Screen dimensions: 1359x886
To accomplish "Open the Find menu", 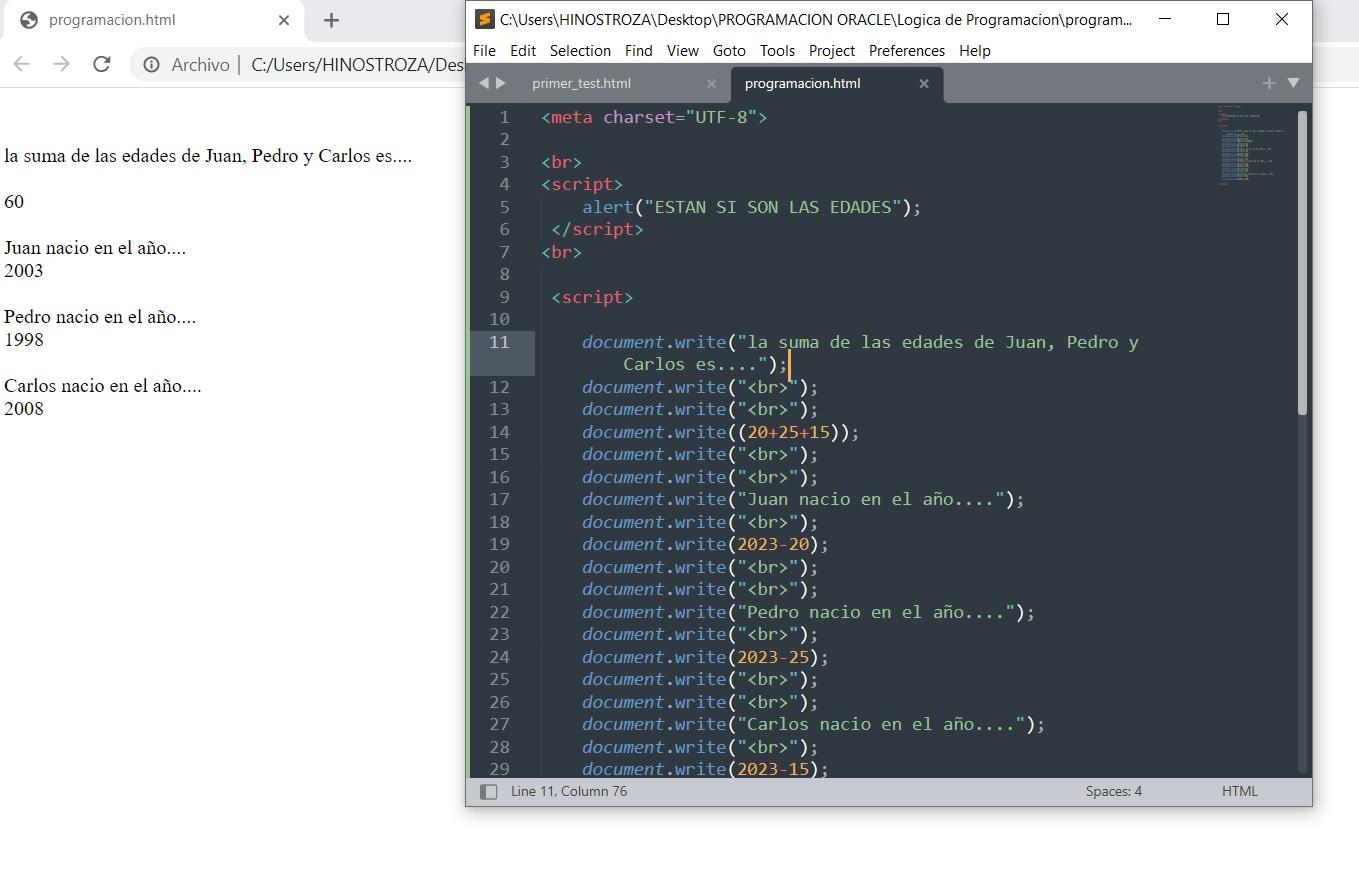I will pos(638,50).
